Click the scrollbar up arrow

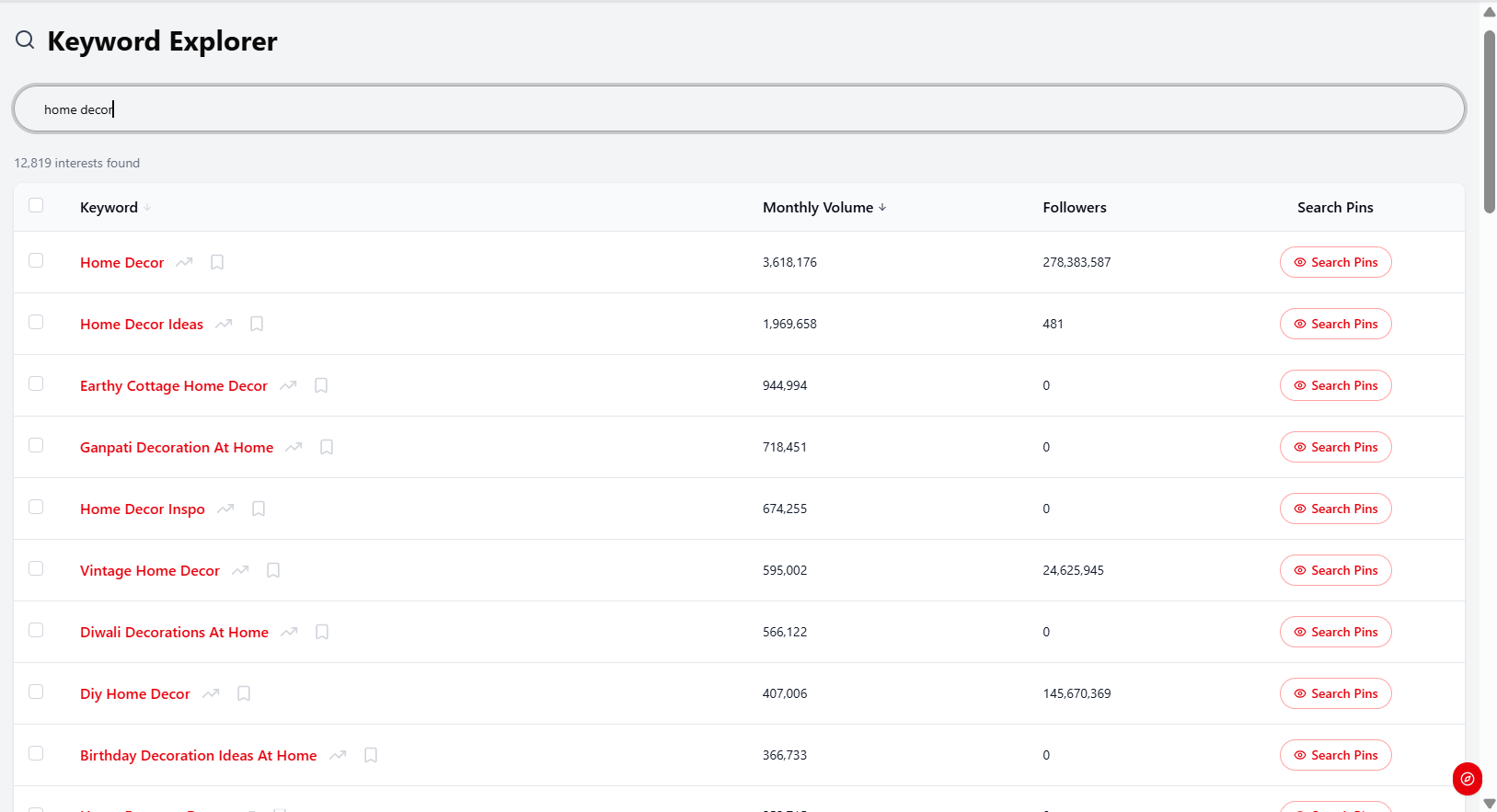1490,12
